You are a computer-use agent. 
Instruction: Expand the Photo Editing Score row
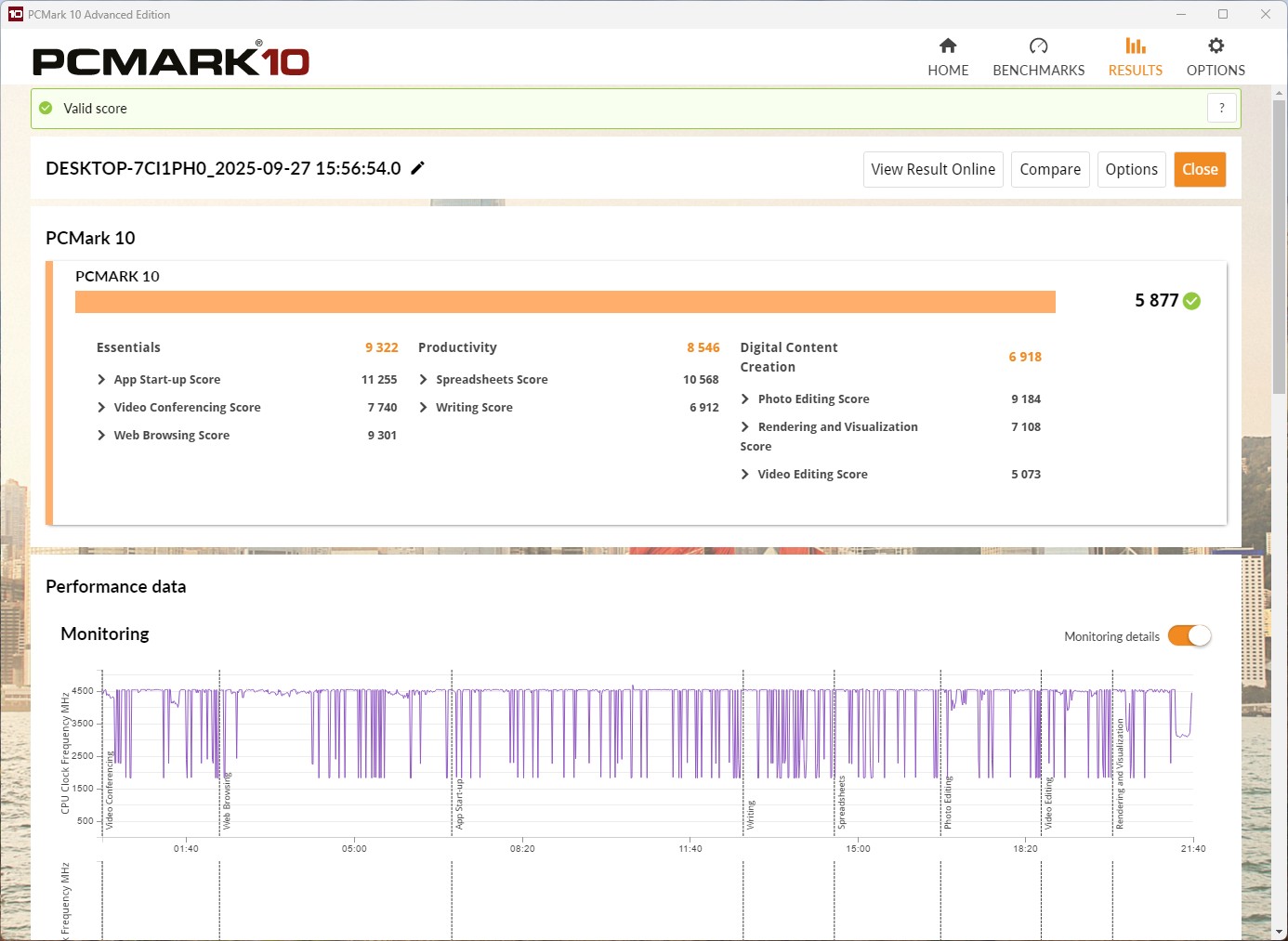point(745,399)
